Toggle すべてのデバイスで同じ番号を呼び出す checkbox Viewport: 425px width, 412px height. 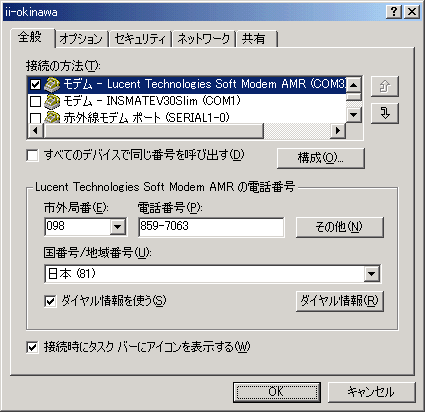pyautogui.click(x=32, y=156)
